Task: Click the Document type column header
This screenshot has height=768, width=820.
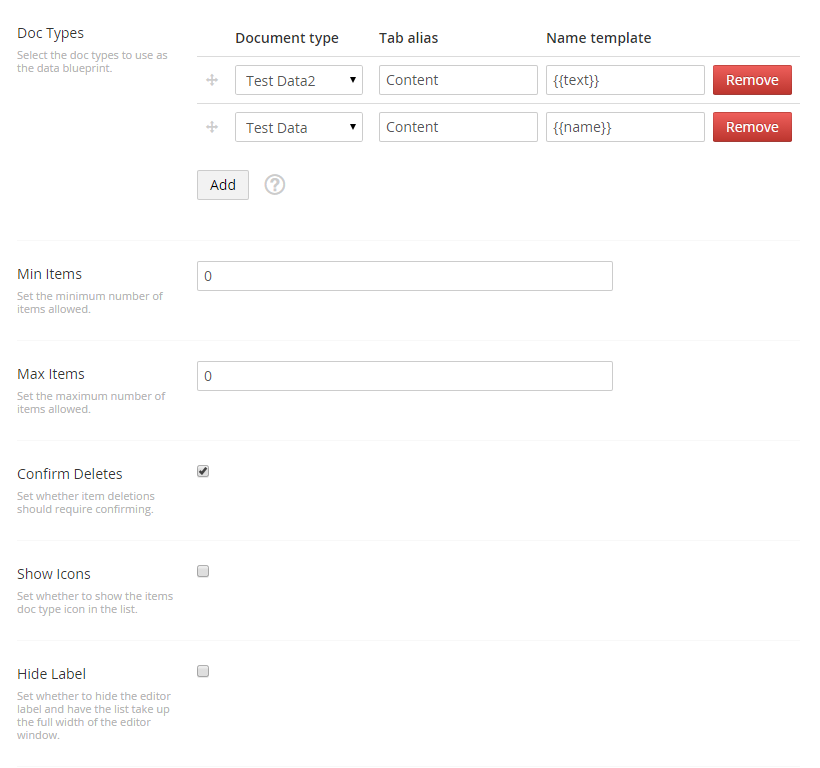Action: pyautogui.click(x=287, y=38)
